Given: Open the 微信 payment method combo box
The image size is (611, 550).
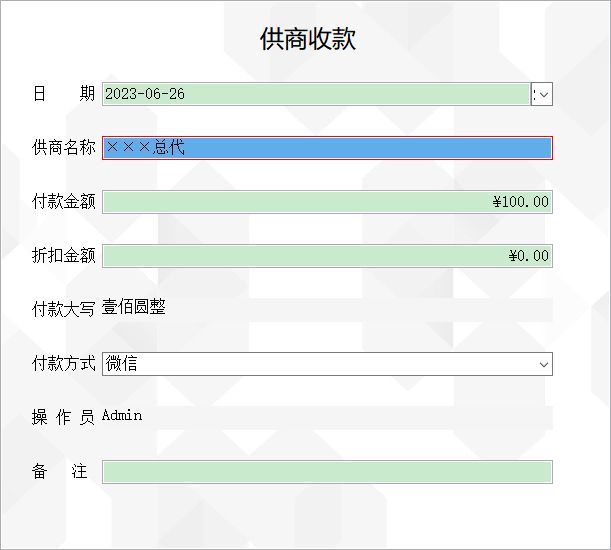Looking at the screenshot, I should [x=327, y=364].
